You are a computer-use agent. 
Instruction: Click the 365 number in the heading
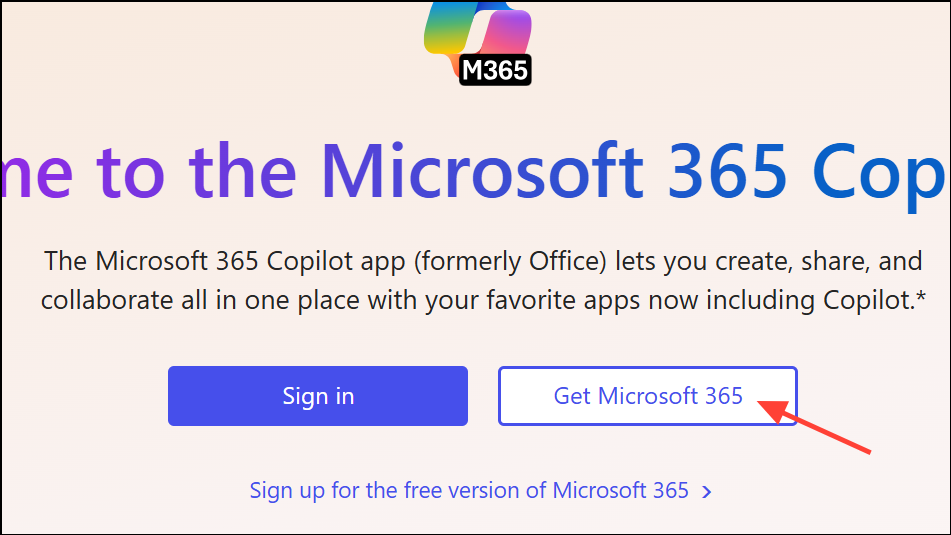click(x=728, y=172)
